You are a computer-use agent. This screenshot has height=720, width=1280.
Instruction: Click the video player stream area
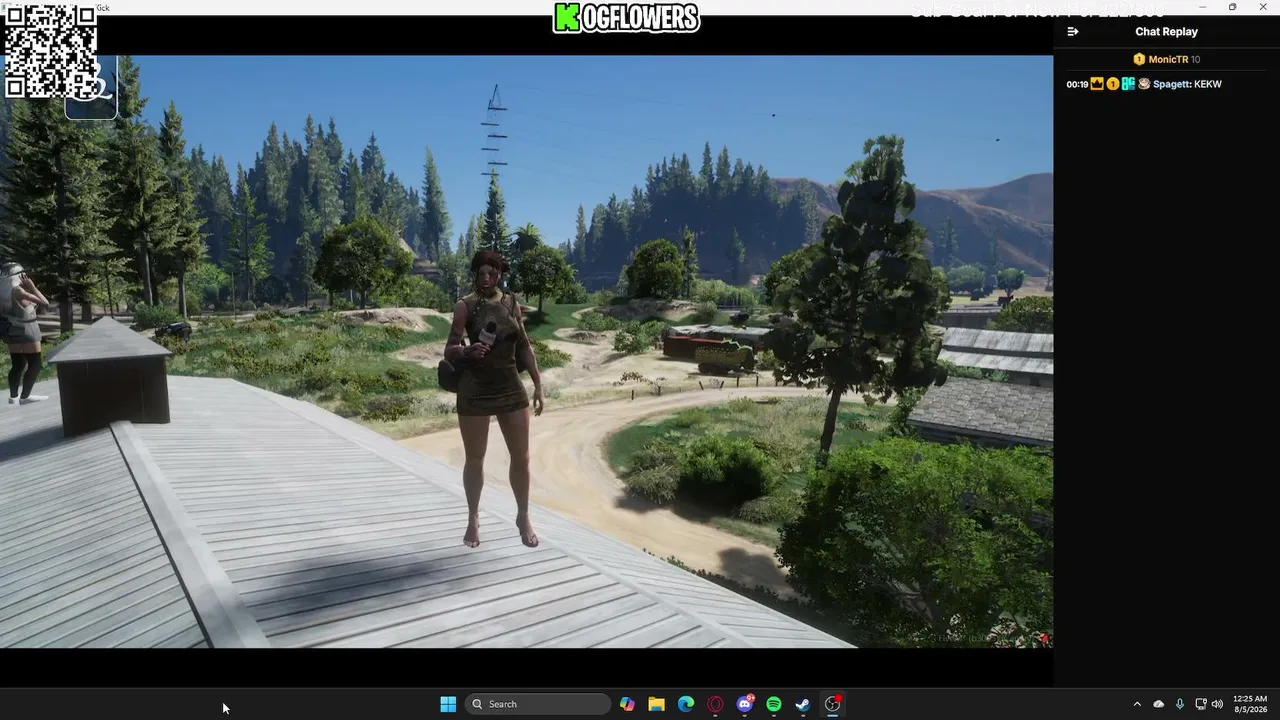click(x=526, y=351)
